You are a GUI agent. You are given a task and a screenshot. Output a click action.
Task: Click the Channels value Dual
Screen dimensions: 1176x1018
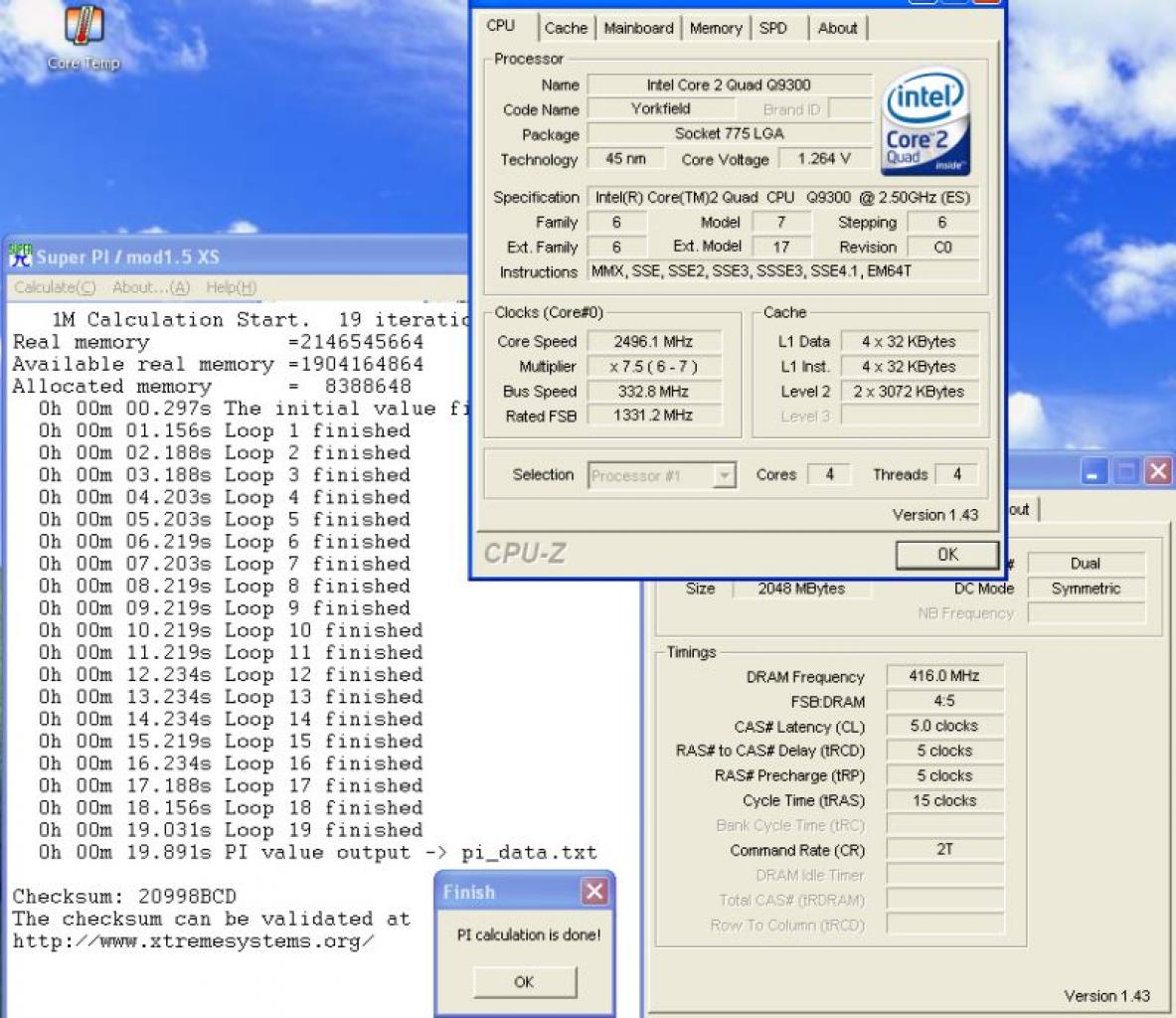pos(1086,564)
